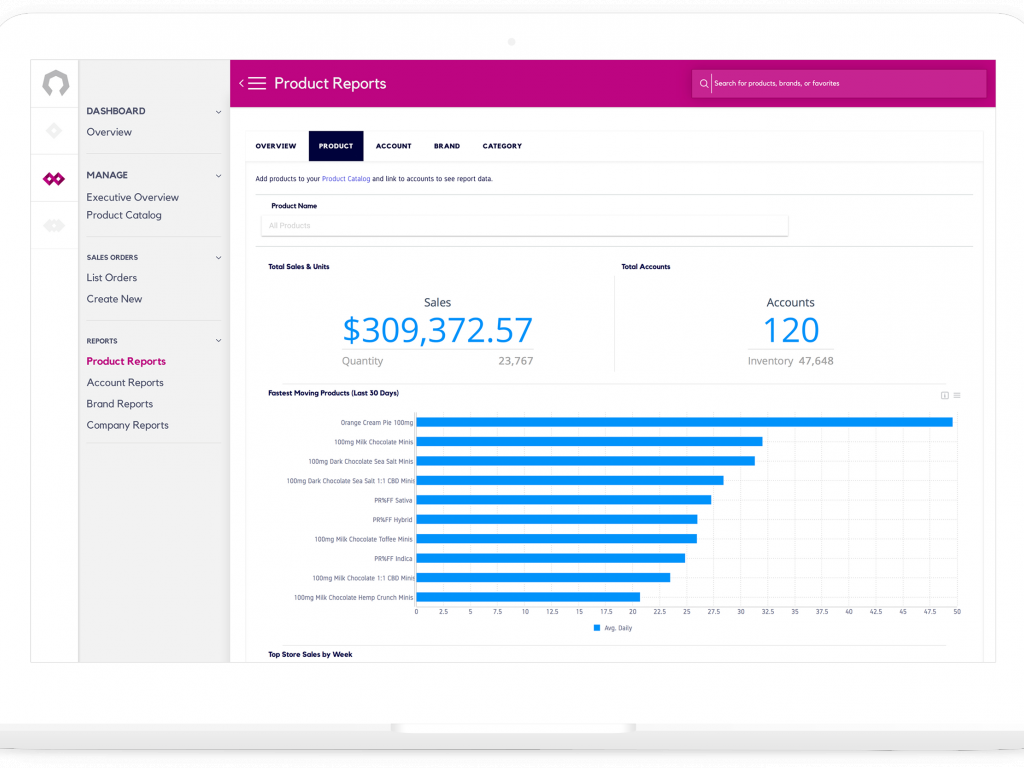Click the Orange Cream Pie 100mg bar
The width and height of the screenshot is (1024, 768).
[x=684, y=422]
